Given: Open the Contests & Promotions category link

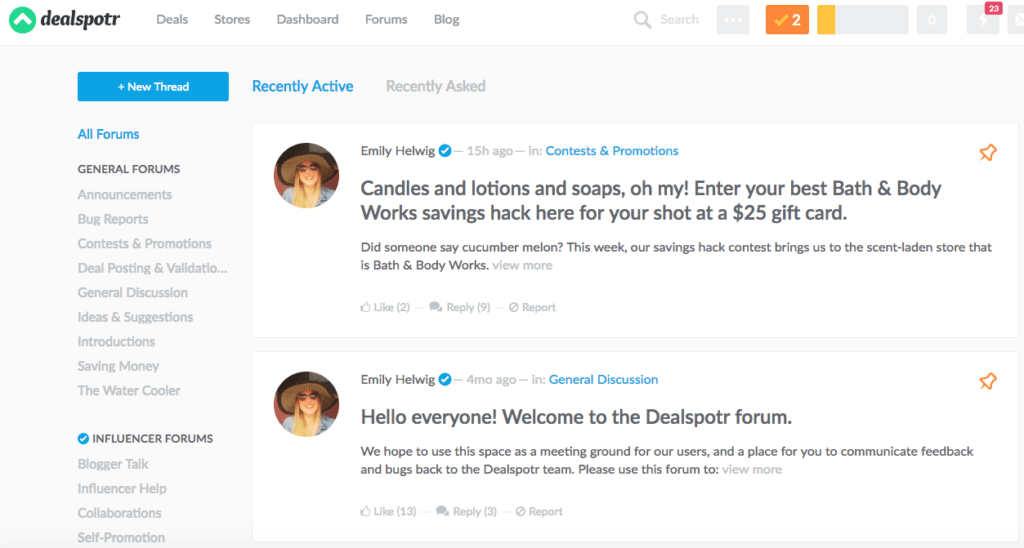Looking at the screenshot, I should click(611, 151).
